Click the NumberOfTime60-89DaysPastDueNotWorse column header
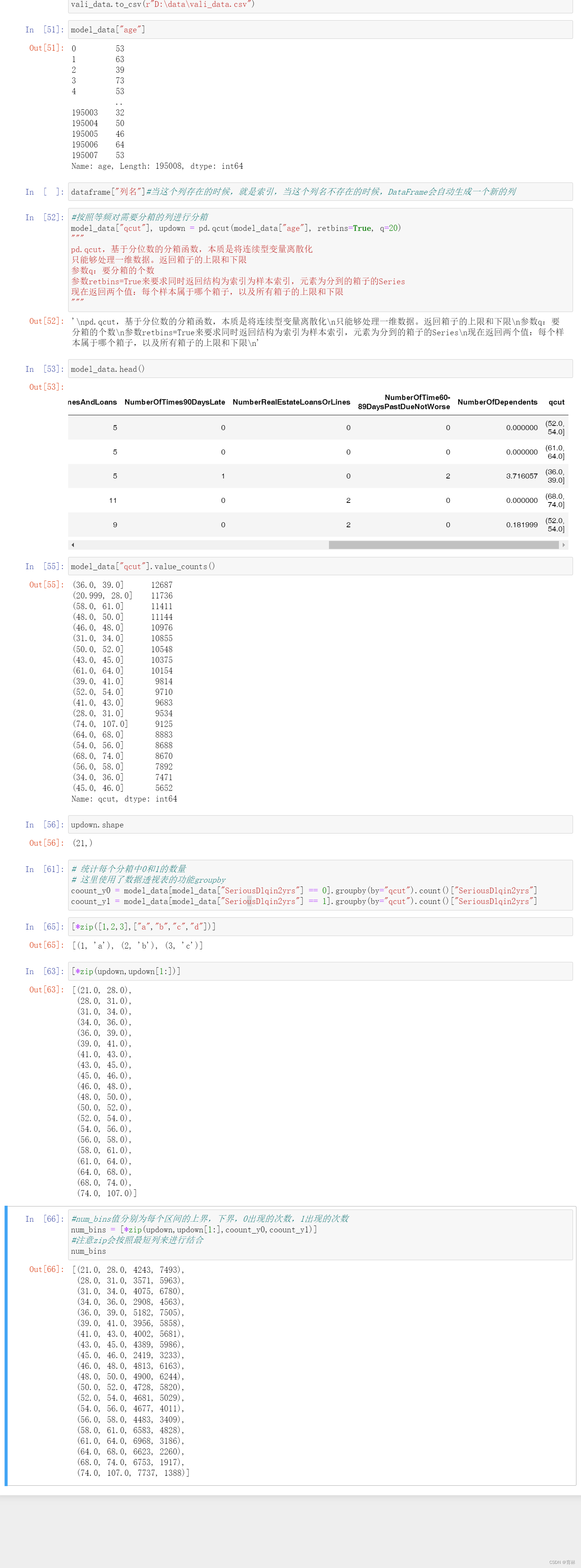The width and height of the screenshot is (581, 1568). (x=404, y=402)
